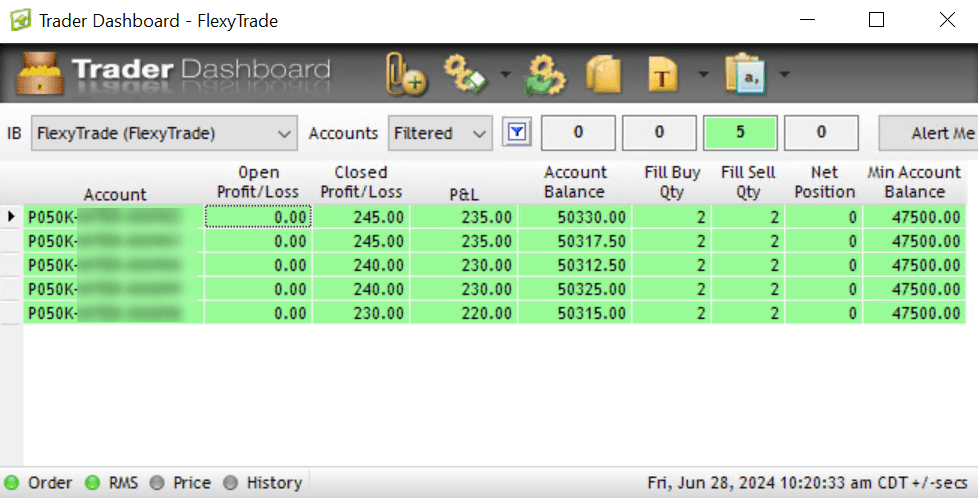The width and height of the screenshot is (978, 498).
Task: Click Closed Profit/Loss cell 230.00
Action: point(361,313)
